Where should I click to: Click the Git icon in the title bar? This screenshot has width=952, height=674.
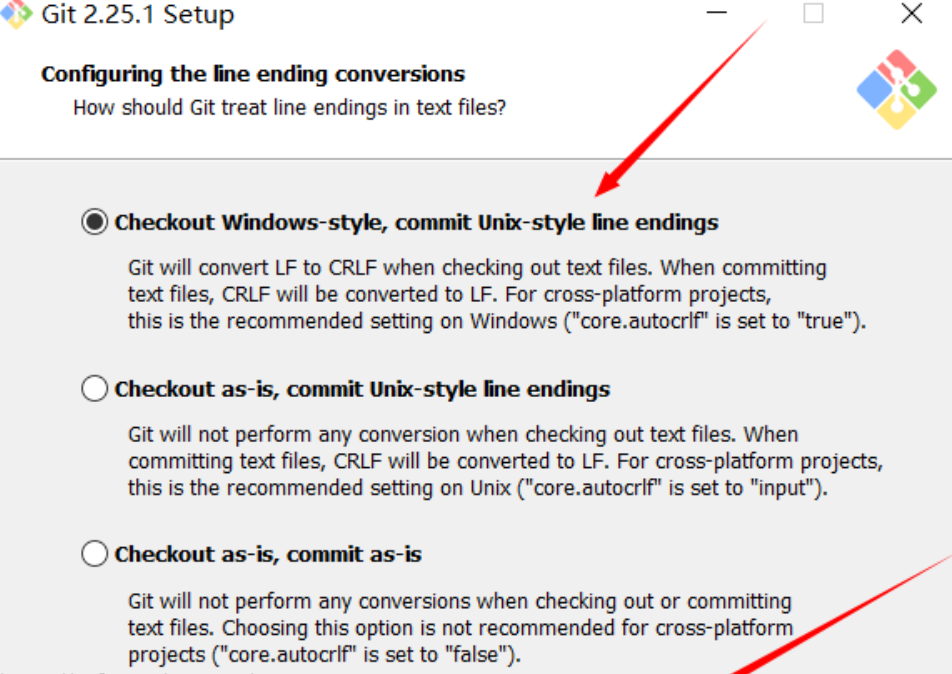(17, 14)
